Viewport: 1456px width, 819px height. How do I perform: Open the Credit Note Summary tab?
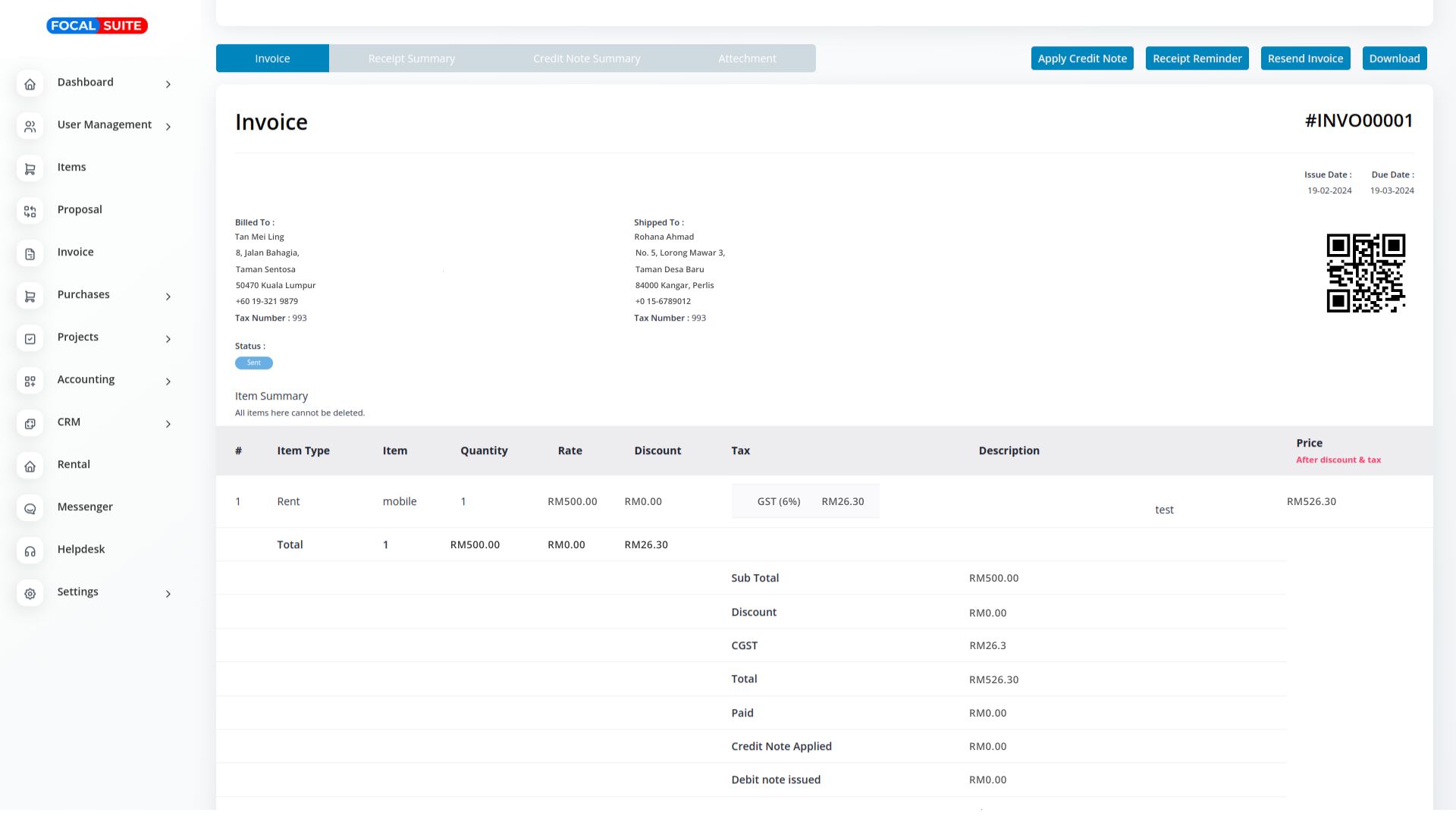[586, 58]
